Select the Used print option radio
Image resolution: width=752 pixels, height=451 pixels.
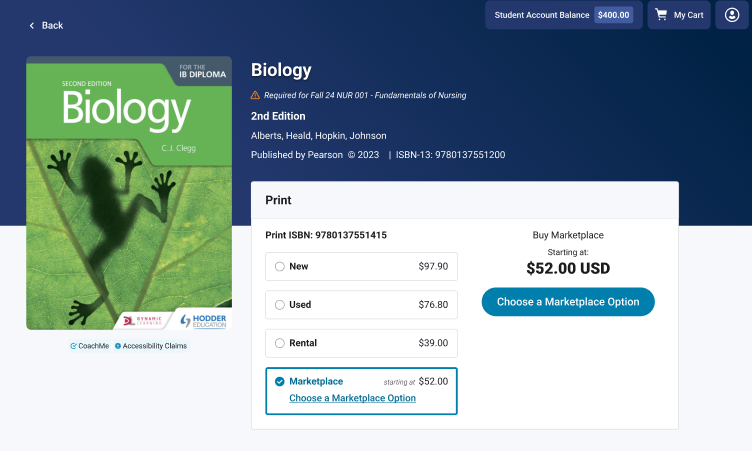pyautogui.click(x=280, y=305)
